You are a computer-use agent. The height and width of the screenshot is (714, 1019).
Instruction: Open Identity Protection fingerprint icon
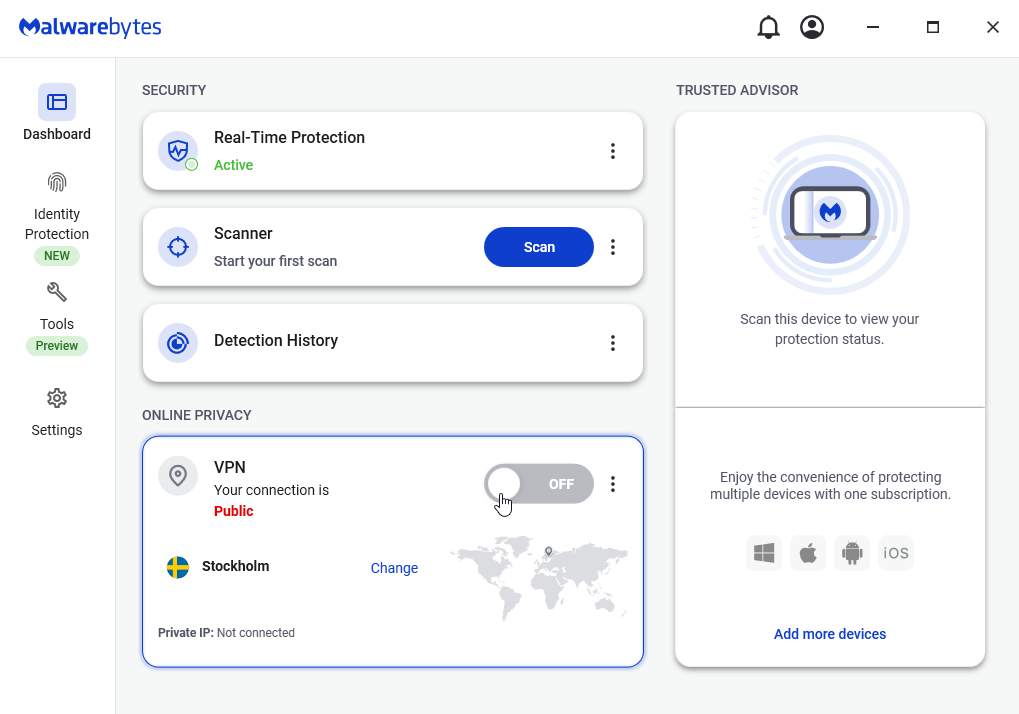[x=57, y=183]
